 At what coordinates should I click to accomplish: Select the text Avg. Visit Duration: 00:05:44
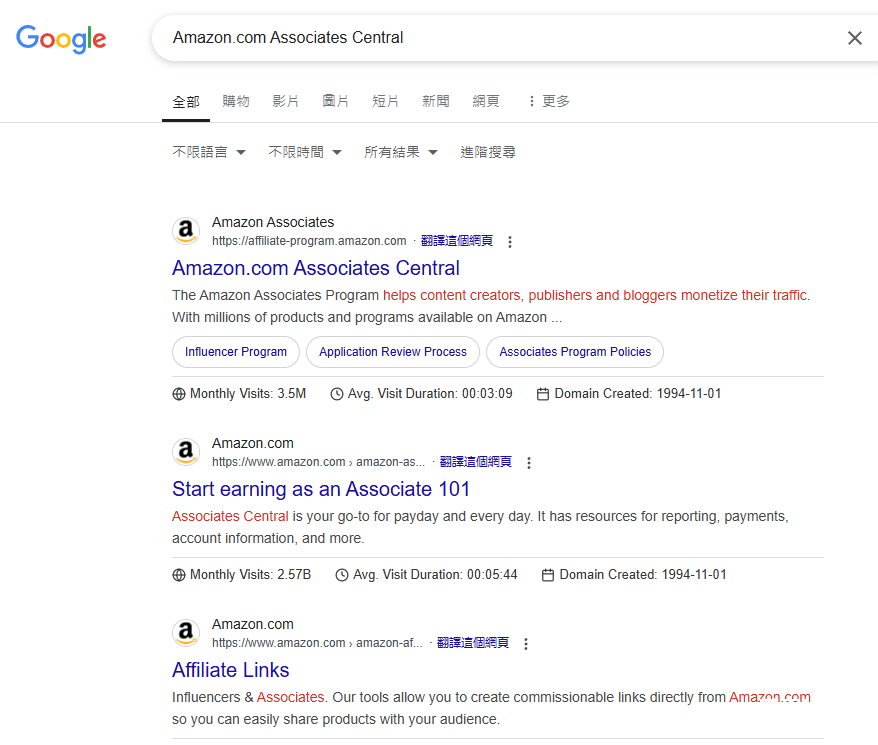435,575
